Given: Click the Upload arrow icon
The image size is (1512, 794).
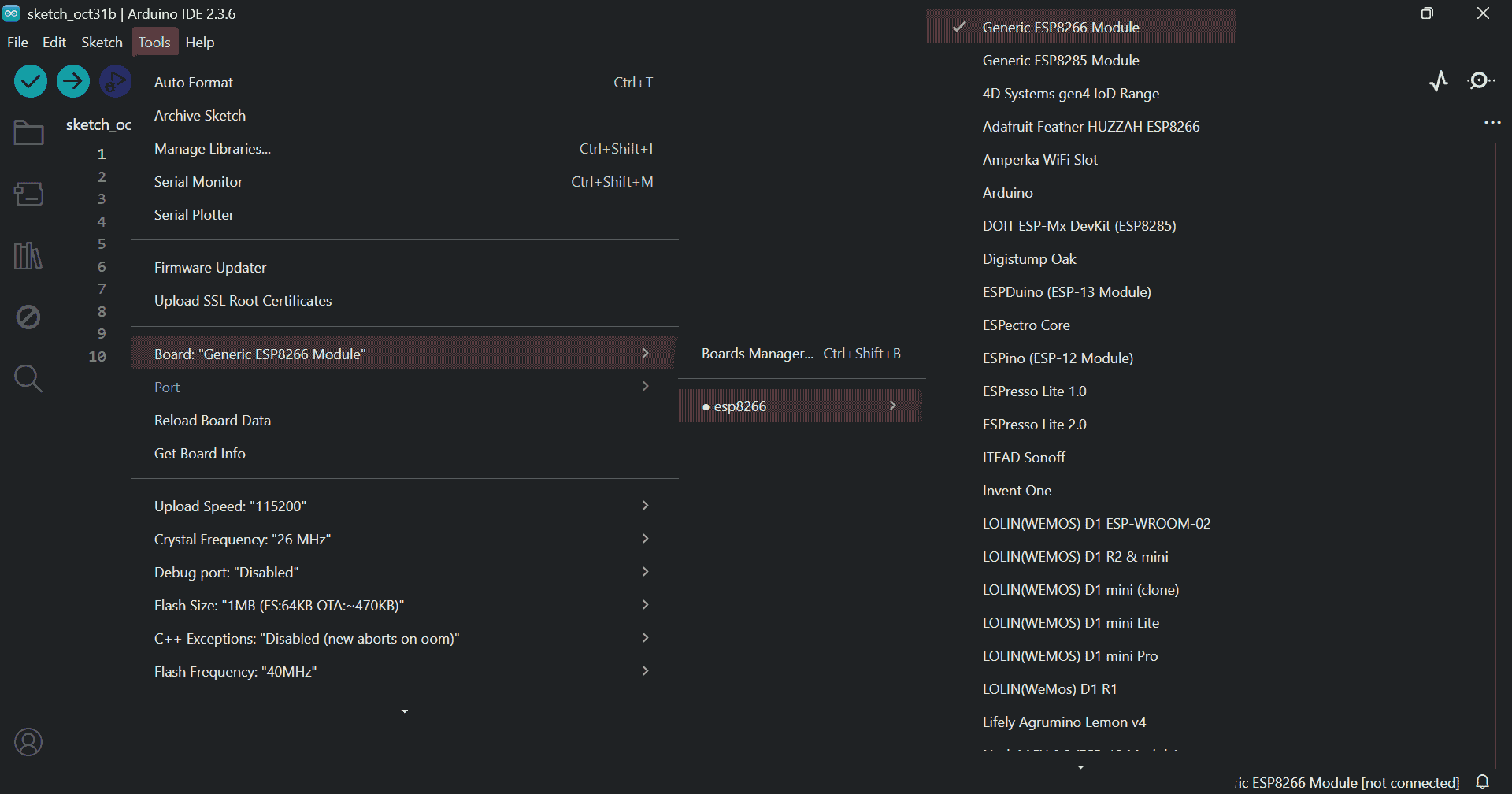Looking at the screenshot, I should pyautogui.click(x=73, y=81).
